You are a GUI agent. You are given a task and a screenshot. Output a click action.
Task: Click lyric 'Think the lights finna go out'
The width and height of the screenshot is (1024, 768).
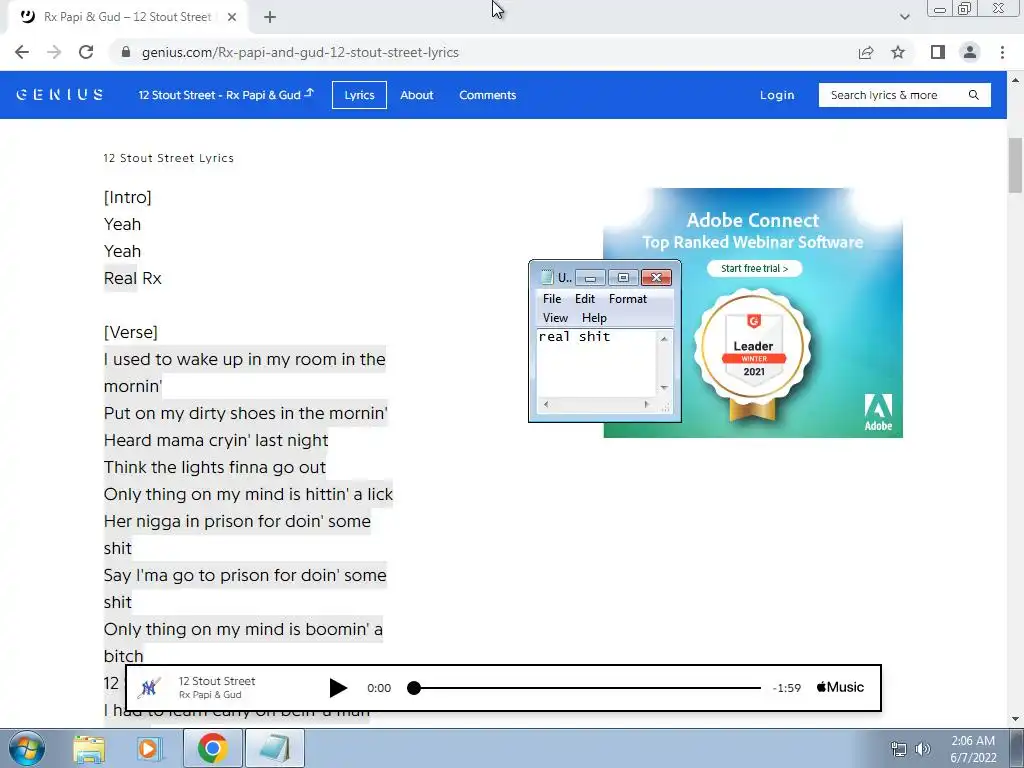[x=215, y=467]
